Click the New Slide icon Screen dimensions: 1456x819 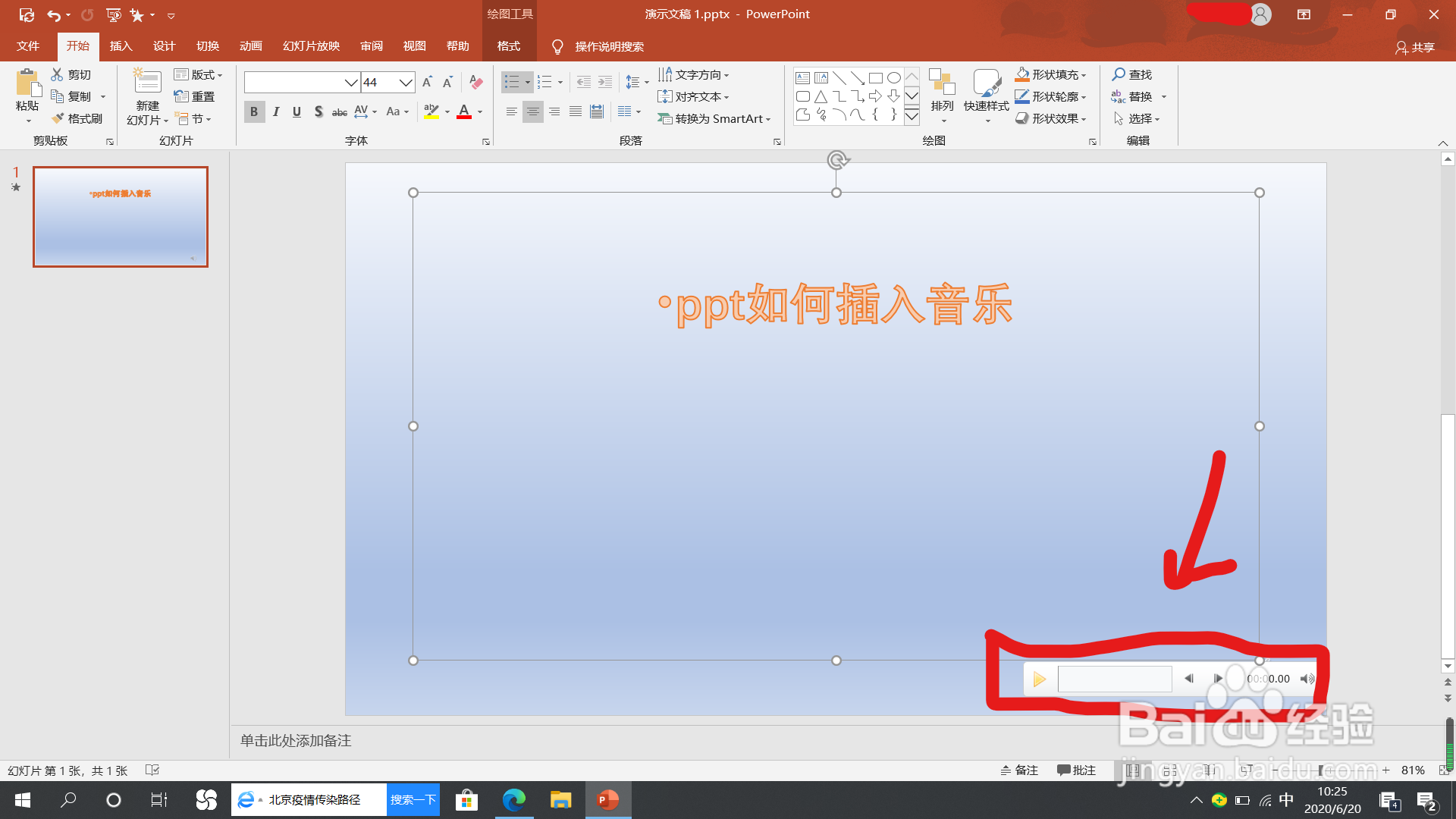pyautogui.click(x=147, y=83)
